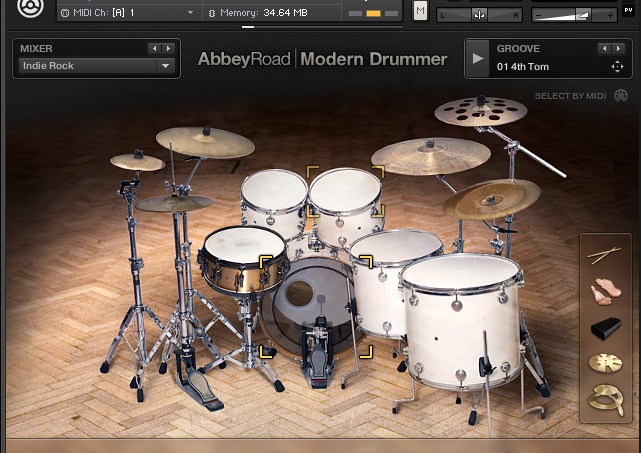
Task: Open the MIDI Ch channel dropdown
Action: tap(127, 13)
